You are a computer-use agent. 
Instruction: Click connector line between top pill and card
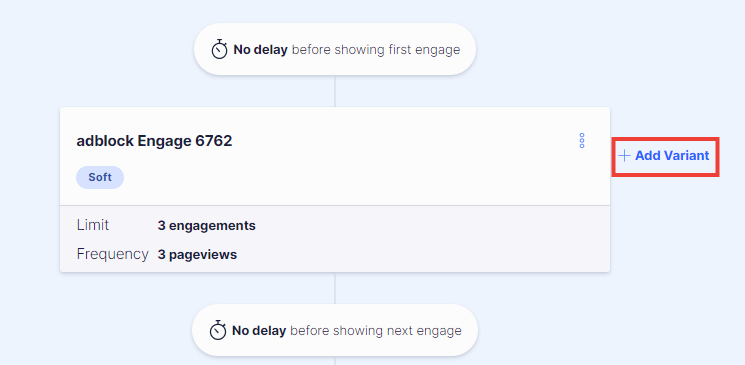click(335, 91)
